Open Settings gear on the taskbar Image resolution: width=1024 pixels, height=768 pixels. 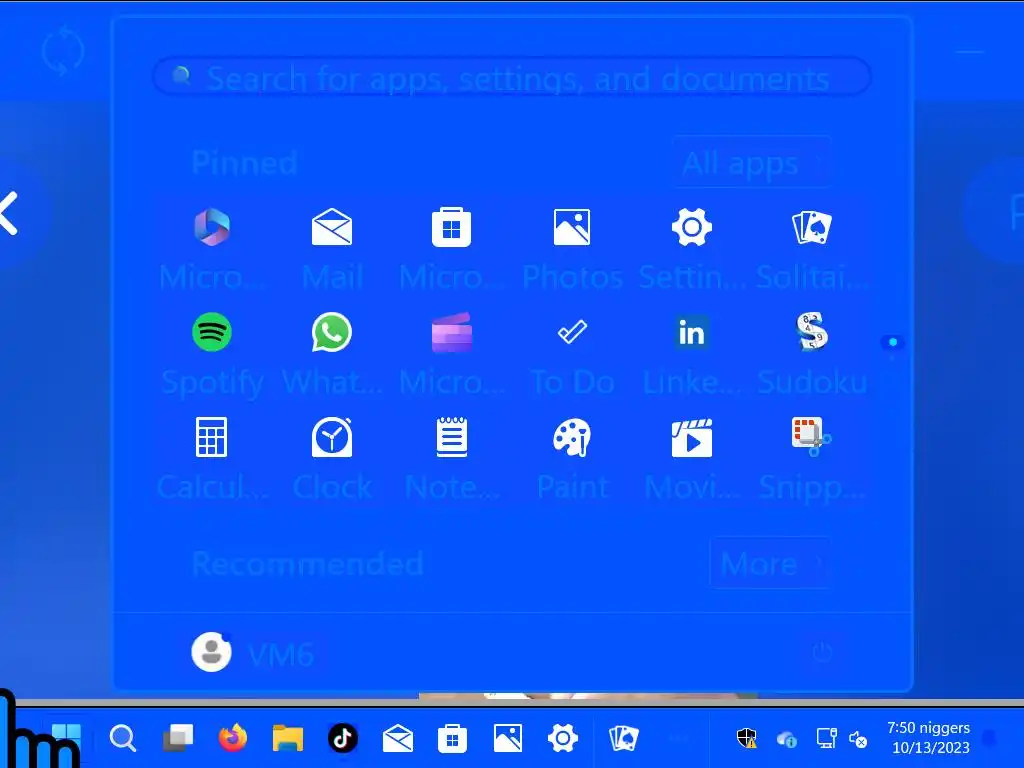(562, 739)
